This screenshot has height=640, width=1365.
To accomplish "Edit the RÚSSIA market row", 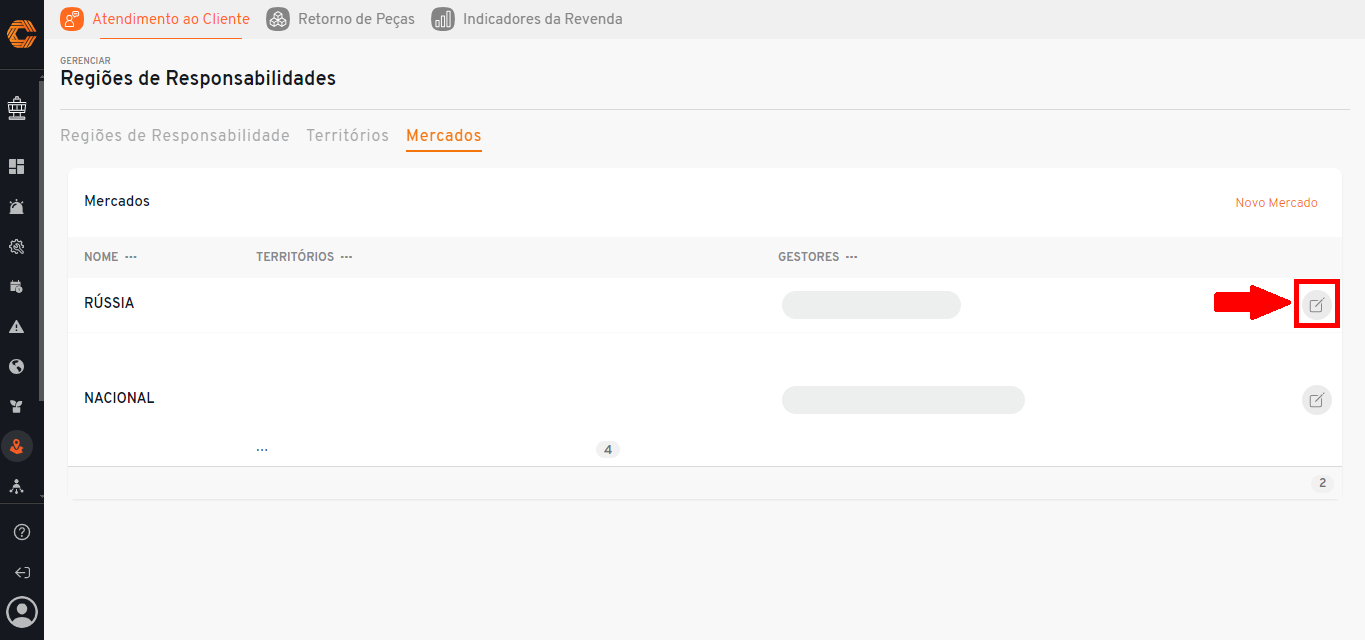I will click(1316, 305).
